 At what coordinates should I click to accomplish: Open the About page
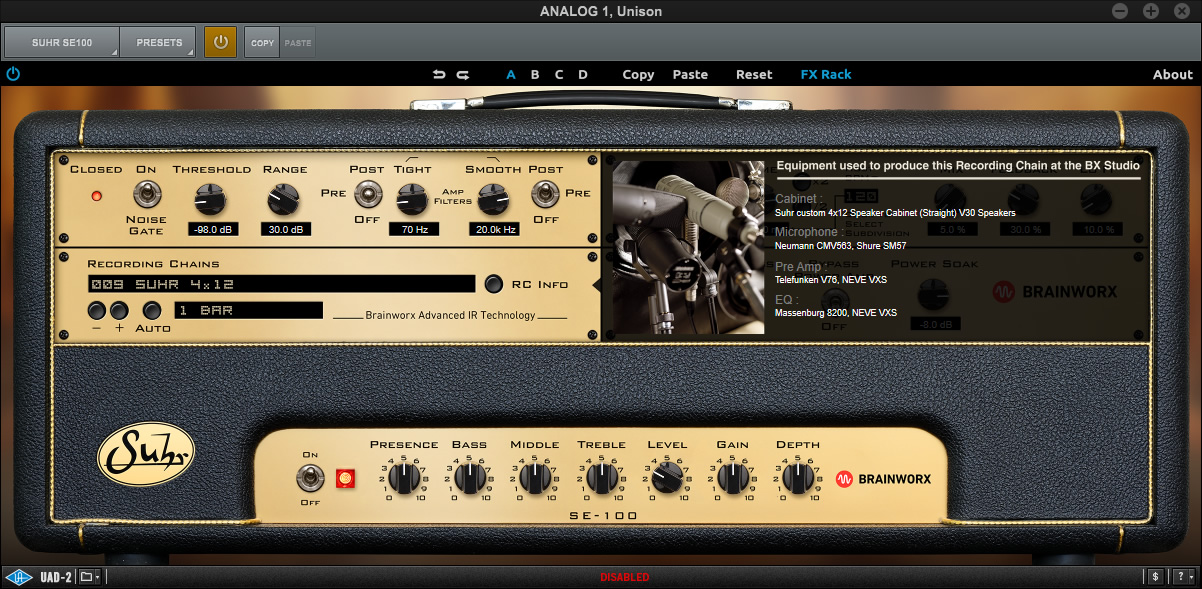(1172, 75)
